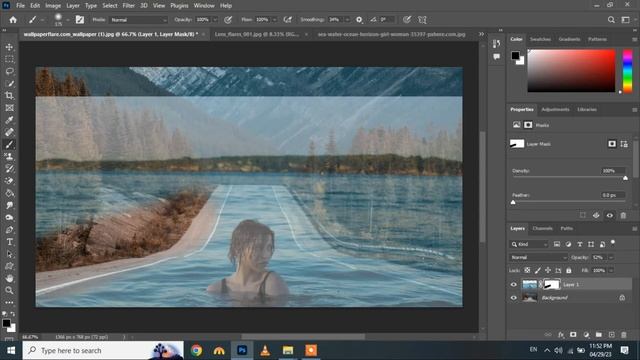This screenshot has width=640, height=360.
Task: Click the add layer style fx icon
Action: pyautogui.click(x=561, y=335)
